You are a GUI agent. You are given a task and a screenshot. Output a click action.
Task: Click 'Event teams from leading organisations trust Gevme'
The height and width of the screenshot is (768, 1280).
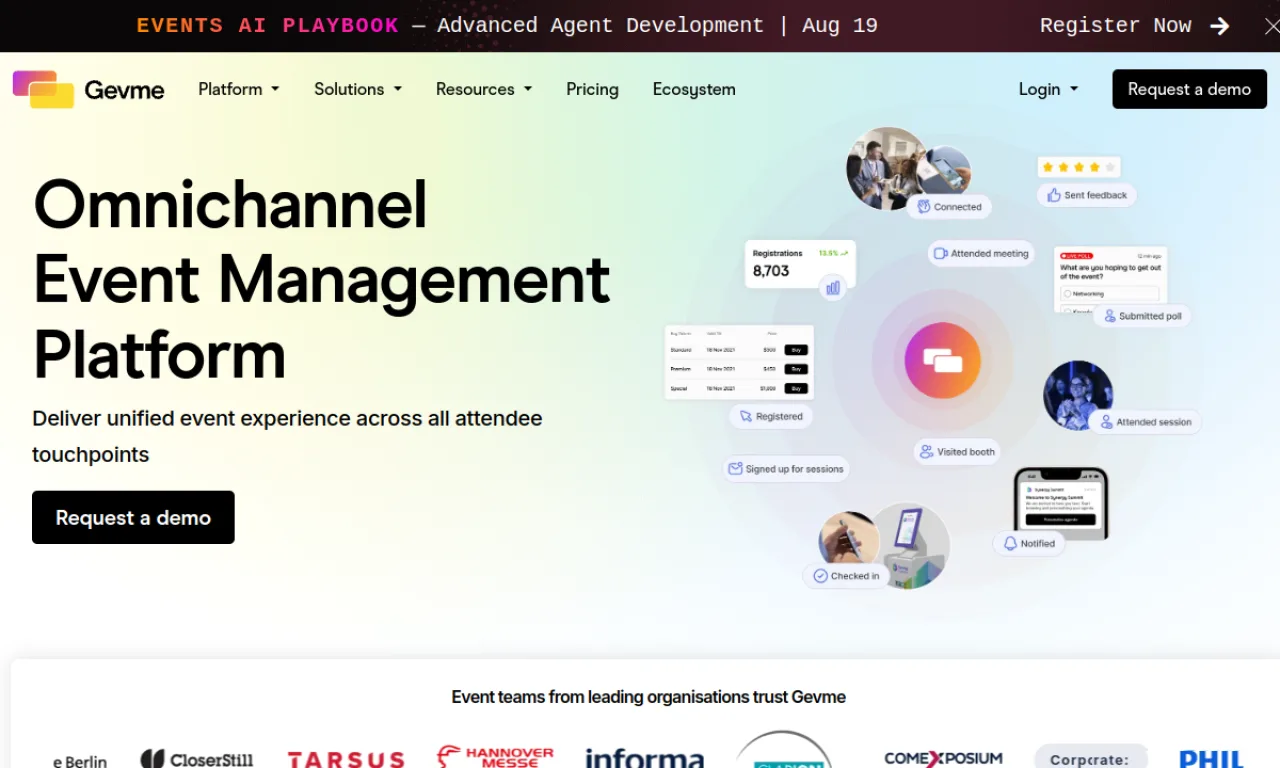[x=648, y=697]
